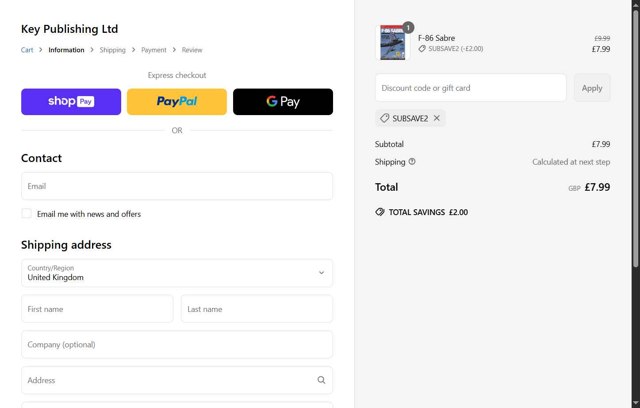Click the TOTAL SAVINGS £2.00 text
This screenshot has height=408, width=640.
[x=428, y=212]
